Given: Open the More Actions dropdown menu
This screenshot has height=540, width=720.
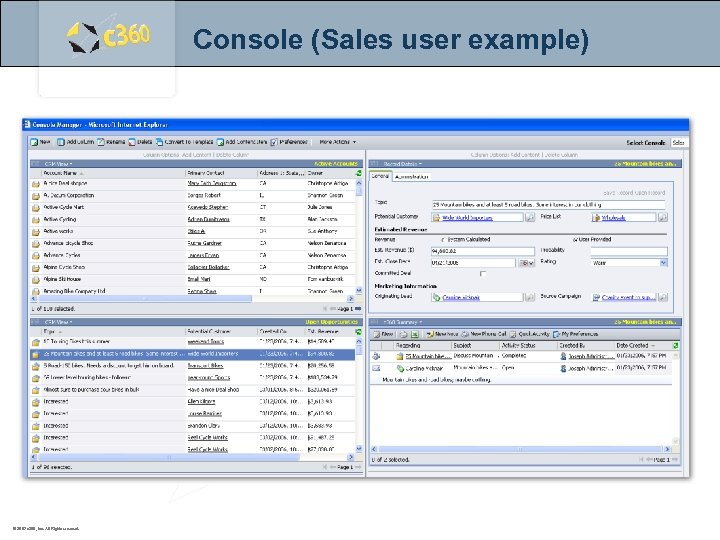Looking at the screenshot, I should click(x=338, y=142).
